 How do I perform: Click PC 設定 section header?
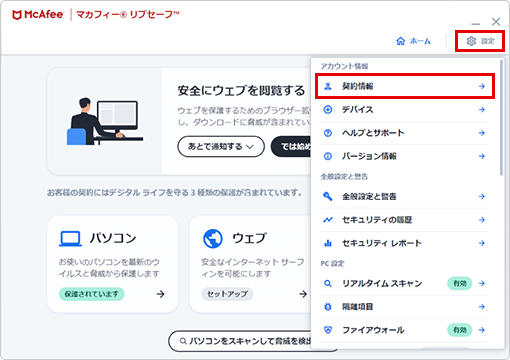[x=332, y=264]
